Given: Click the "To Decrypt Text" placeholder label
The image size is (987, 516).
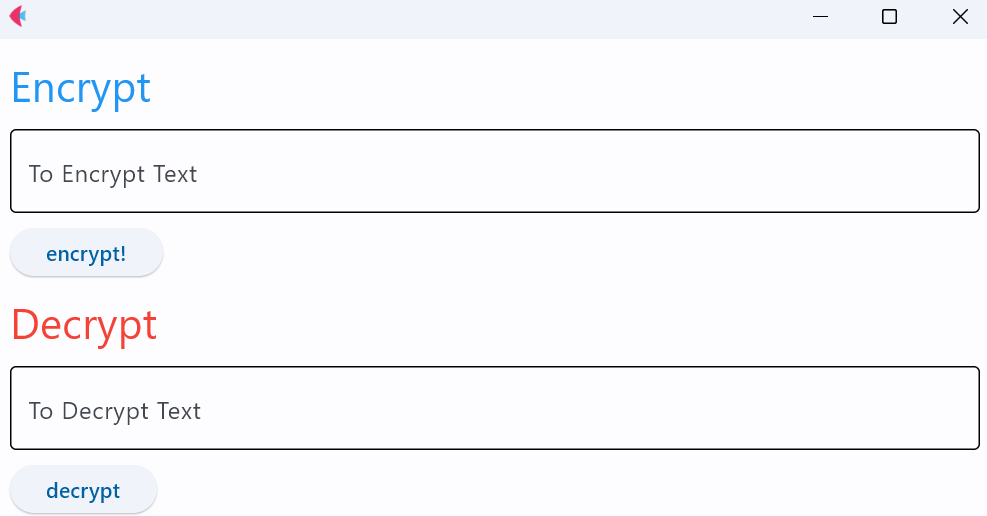Looking at the screenshot, I should pyautogui.click(x=115, y=411).
